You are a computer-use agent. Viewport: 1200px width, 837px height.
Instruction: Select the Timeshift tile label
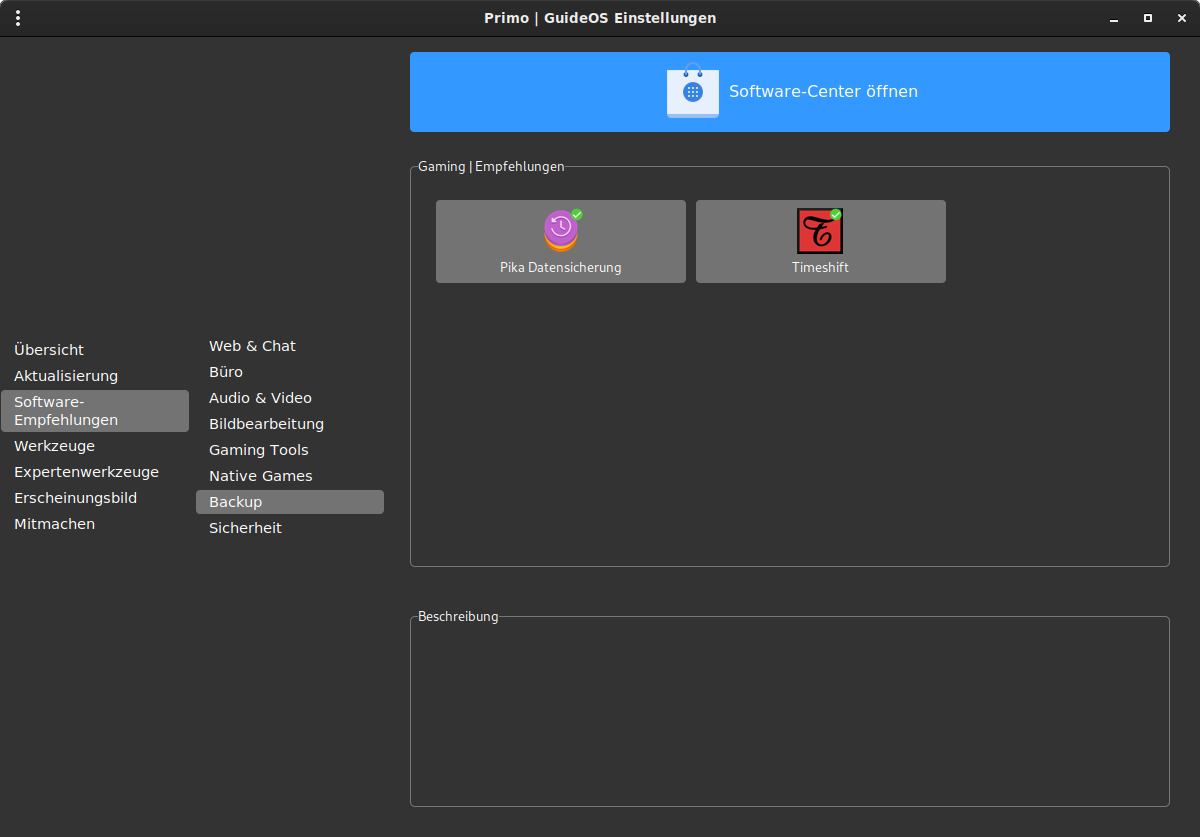tap(820, 267)
